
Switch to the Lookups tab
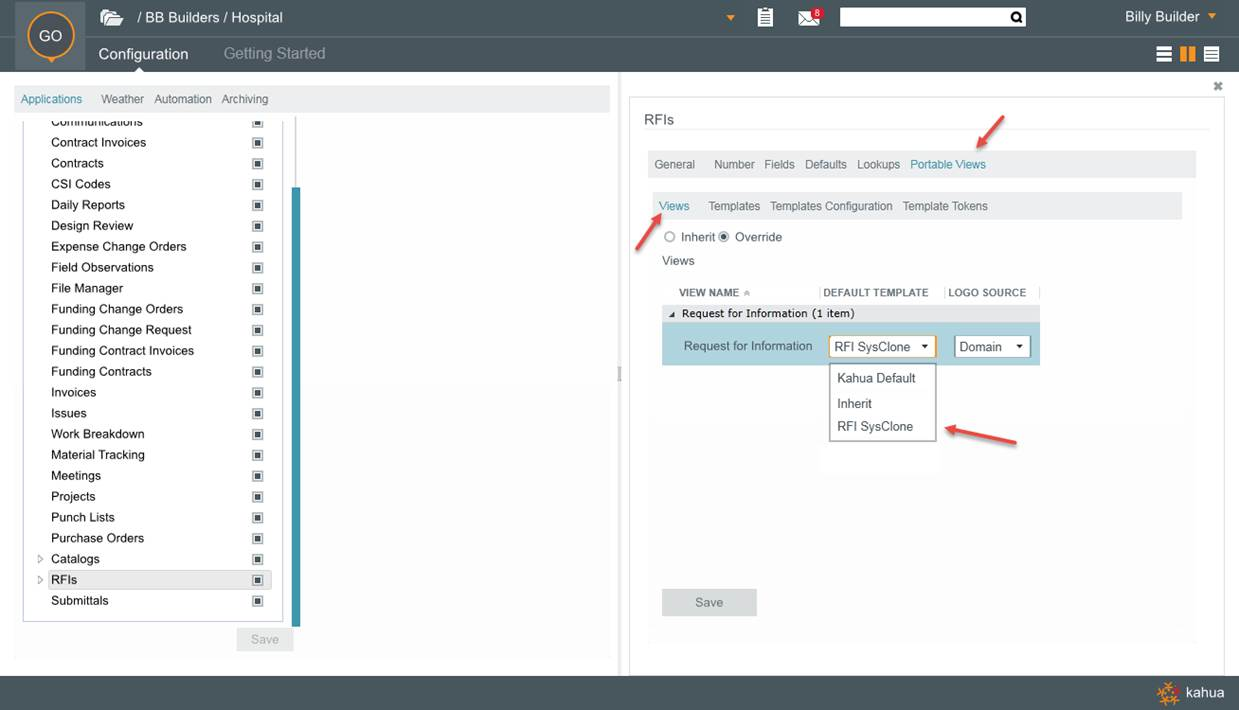878,164
